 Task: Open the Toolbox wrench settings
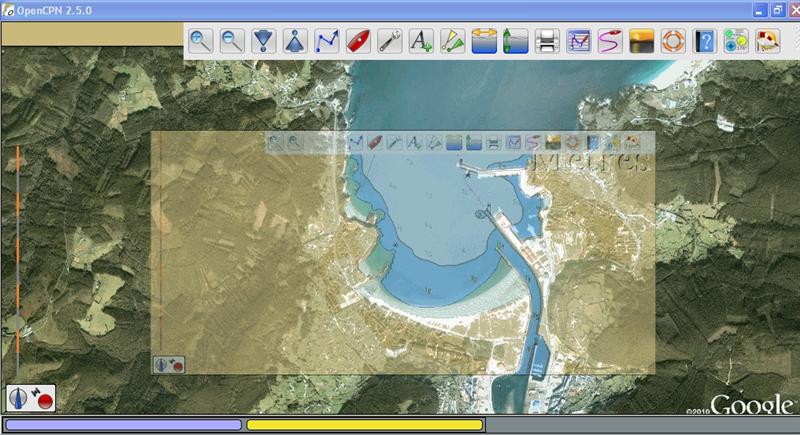(390, 41)
